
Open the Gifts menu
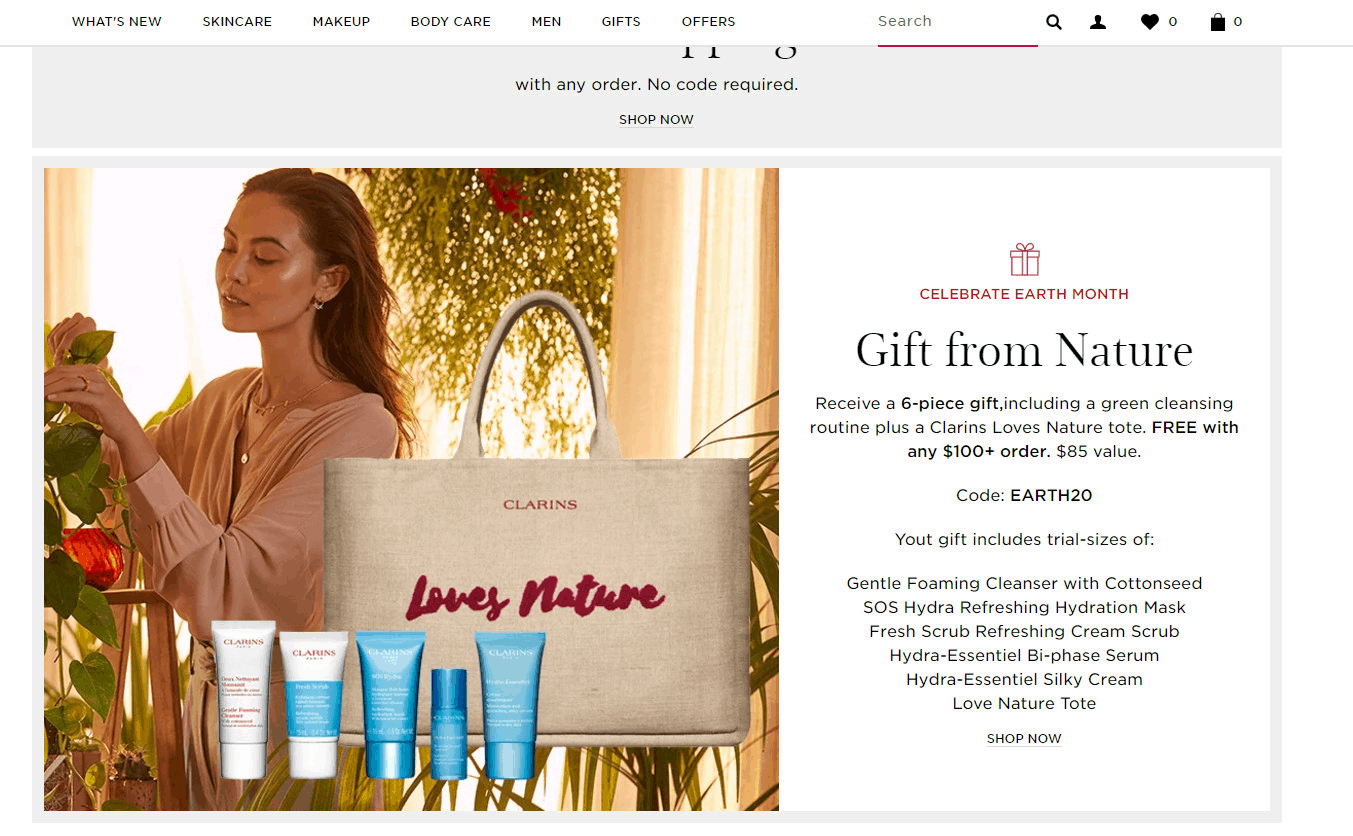tap(621, 22)
